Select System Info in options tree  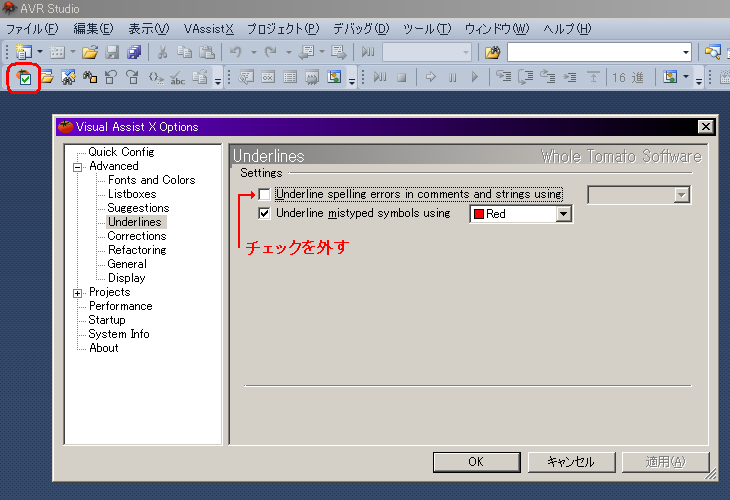(119, 334)
